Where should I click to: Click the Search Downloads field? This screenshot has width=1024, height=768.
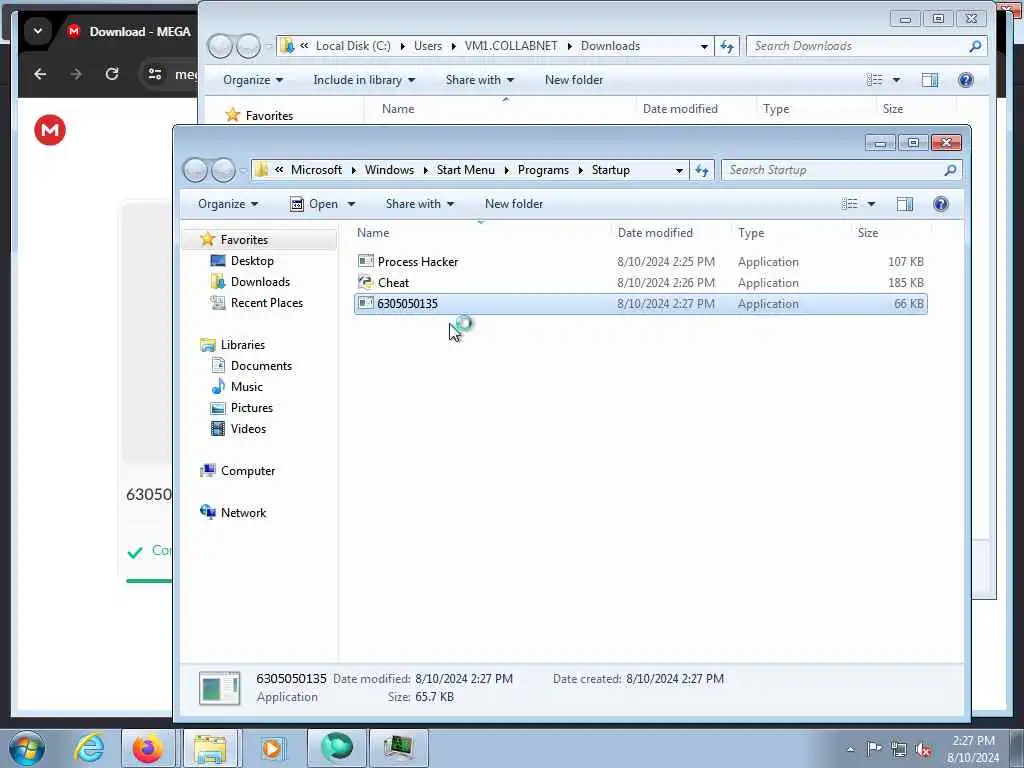866,46
